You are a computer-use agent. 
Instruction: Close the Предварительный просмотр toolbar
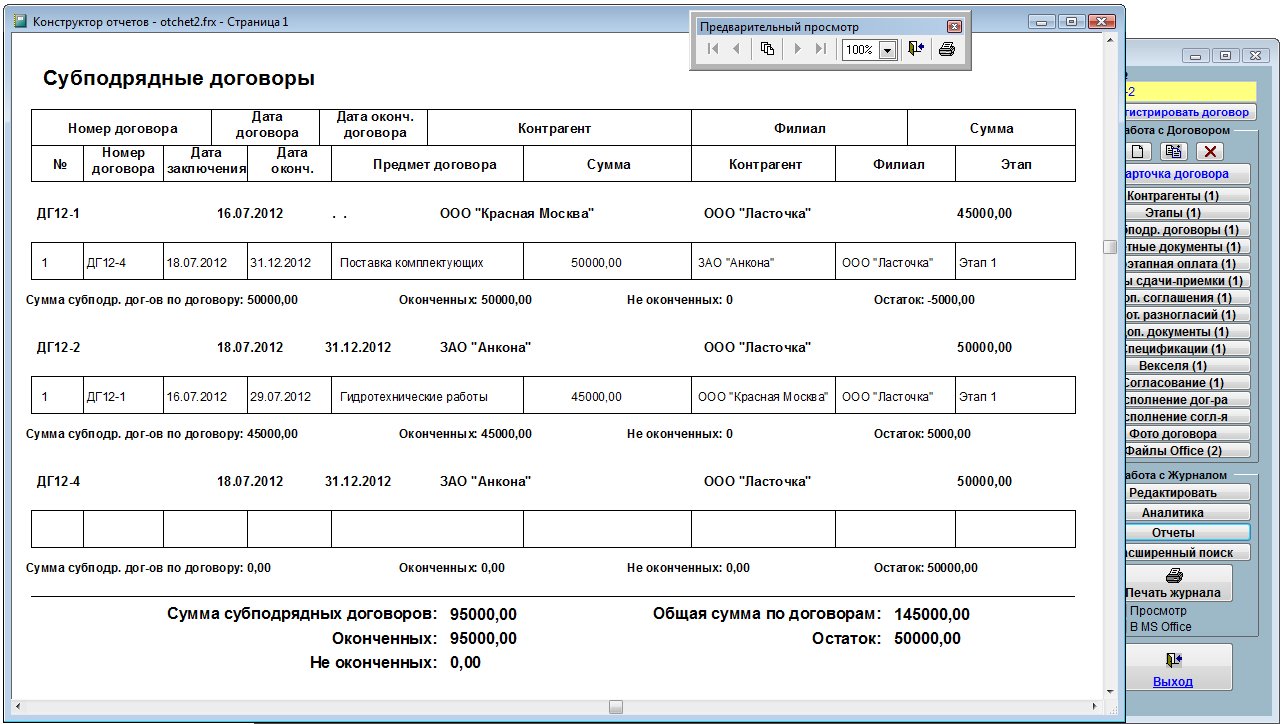pyautogui.click(x=954, y=27)
